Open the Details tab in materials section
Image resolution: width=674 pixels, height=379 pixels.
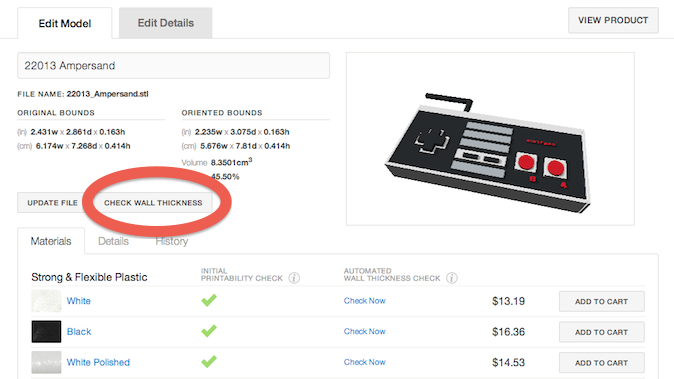click(113, 241)
